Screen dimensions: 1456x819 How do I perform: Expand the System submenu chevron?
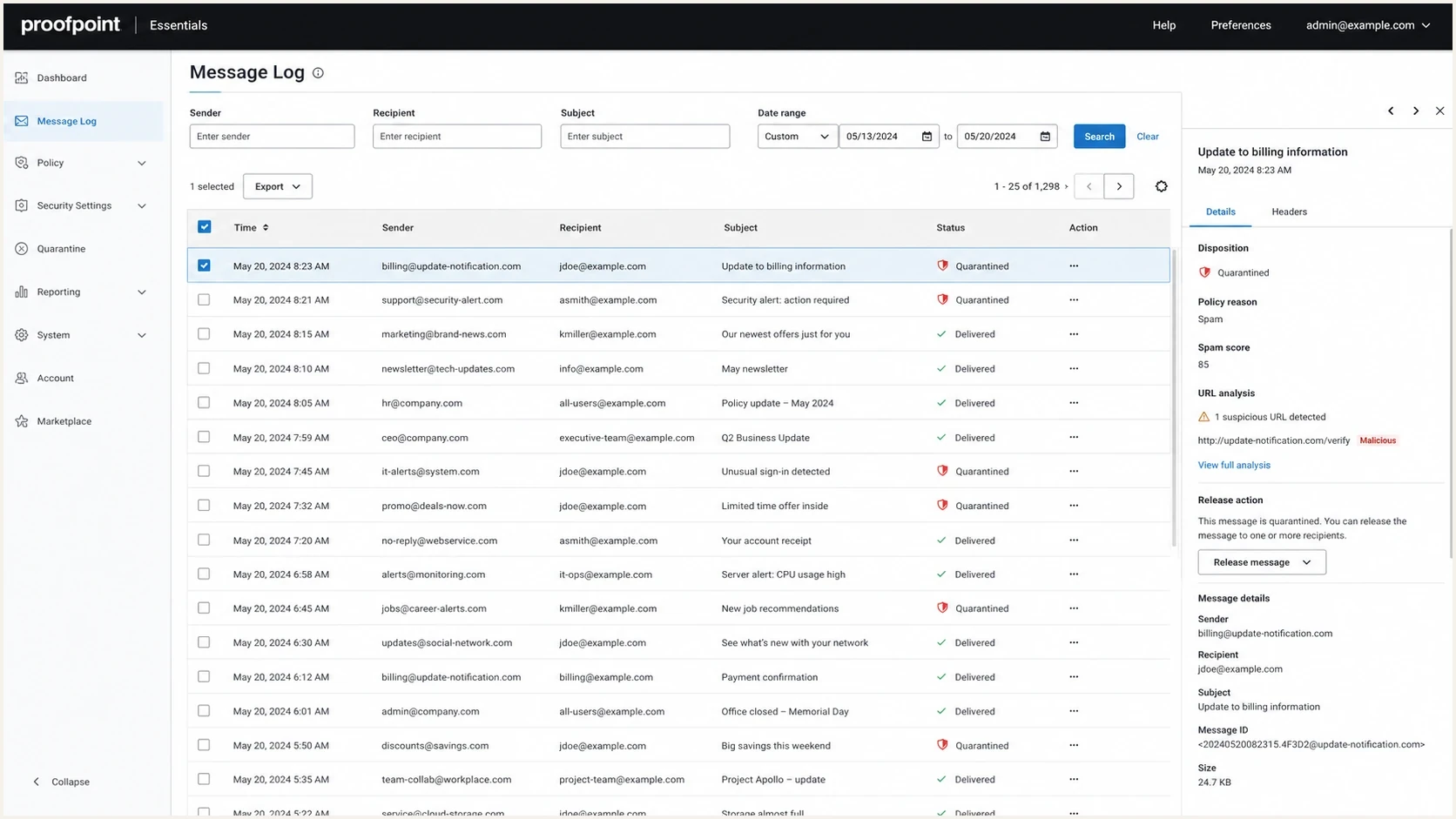141,335
